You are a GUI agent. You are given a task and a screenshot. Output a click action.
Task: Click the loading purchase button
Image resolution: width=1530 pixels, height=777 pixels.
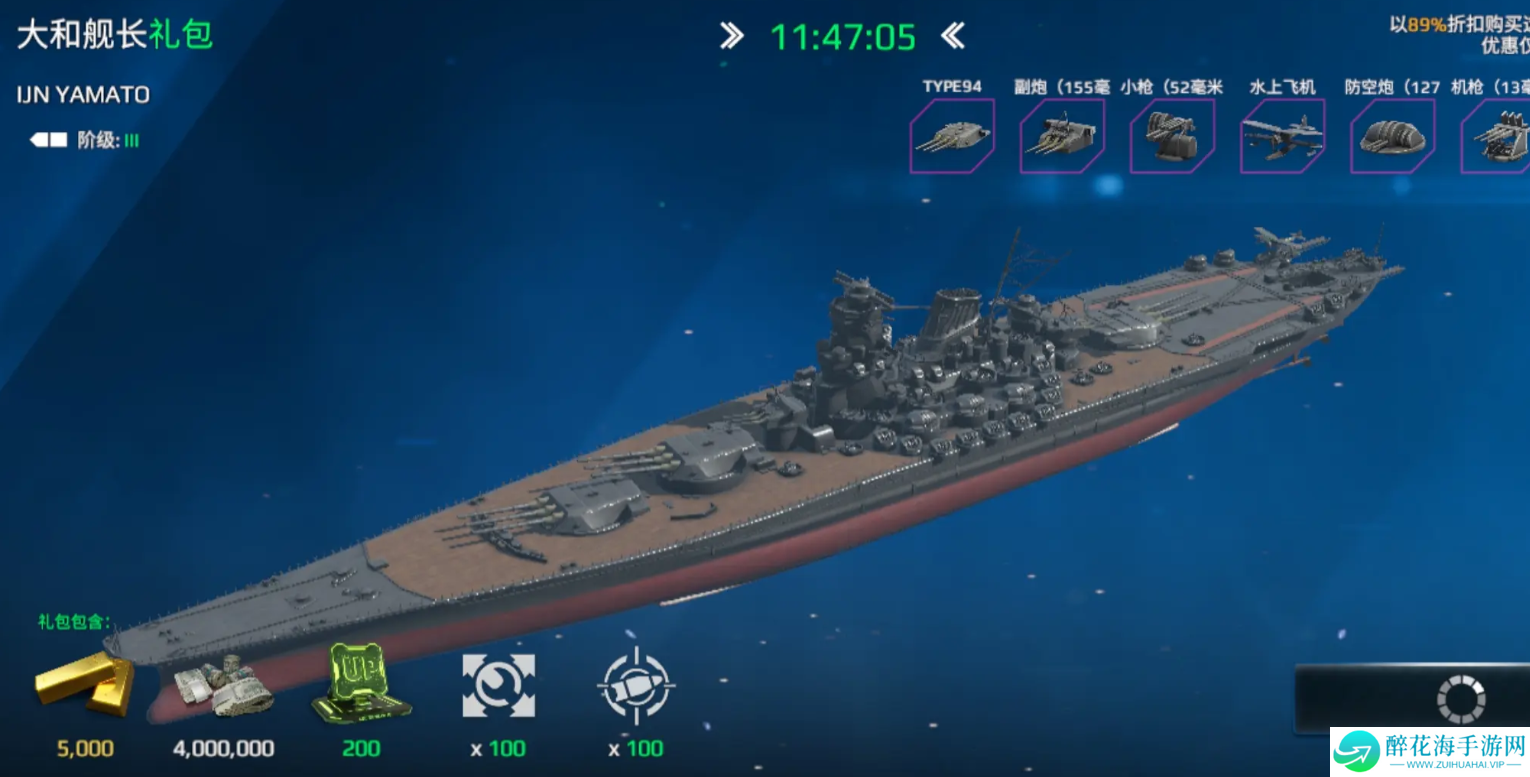1412,699
